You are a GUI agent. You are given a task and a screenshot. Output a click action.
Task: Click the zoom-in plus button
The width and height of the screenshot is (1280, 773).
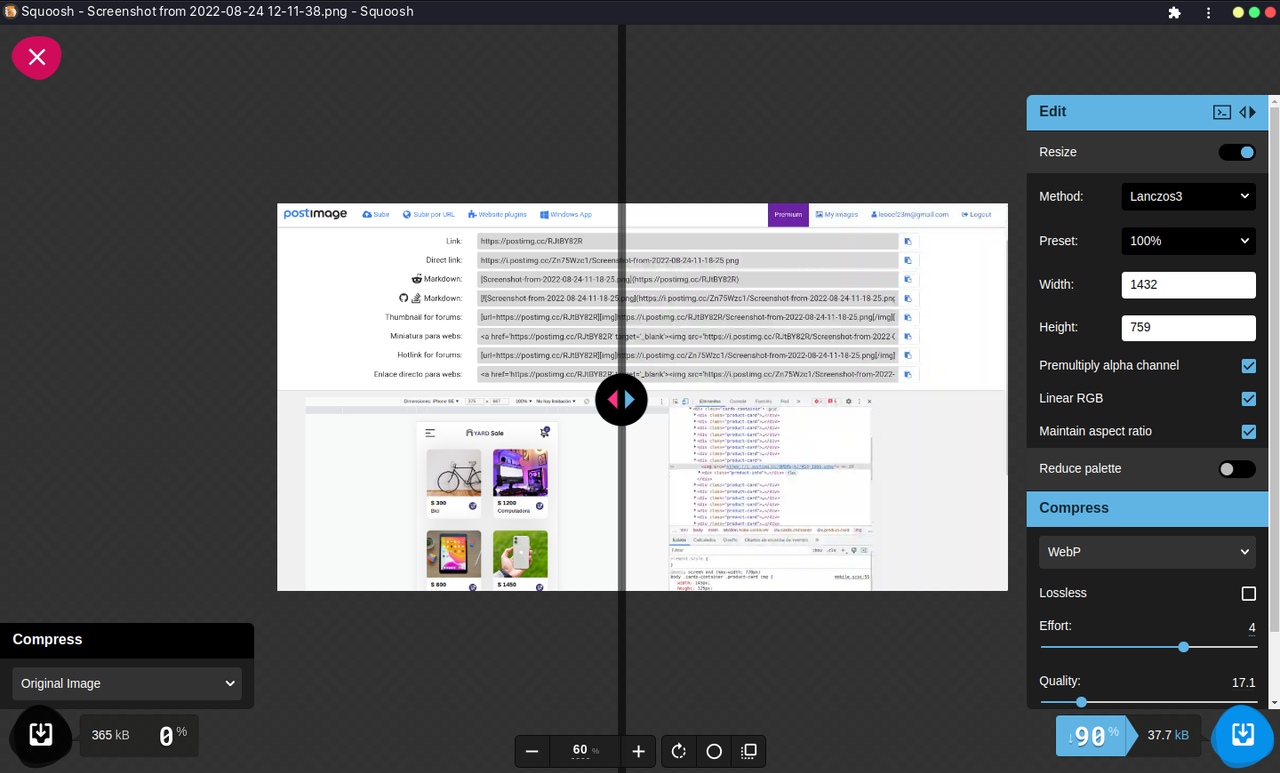coord(638,751)
